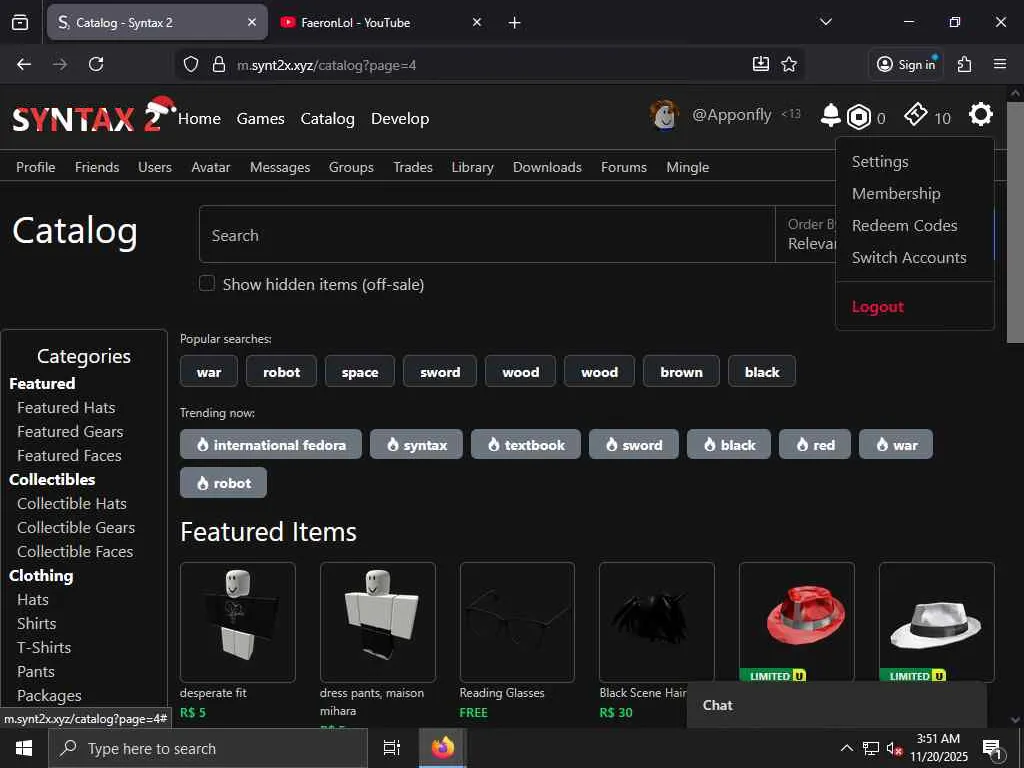Open Packages category
The height and width of the screenshot is (768, 1024).
point(49,696)
